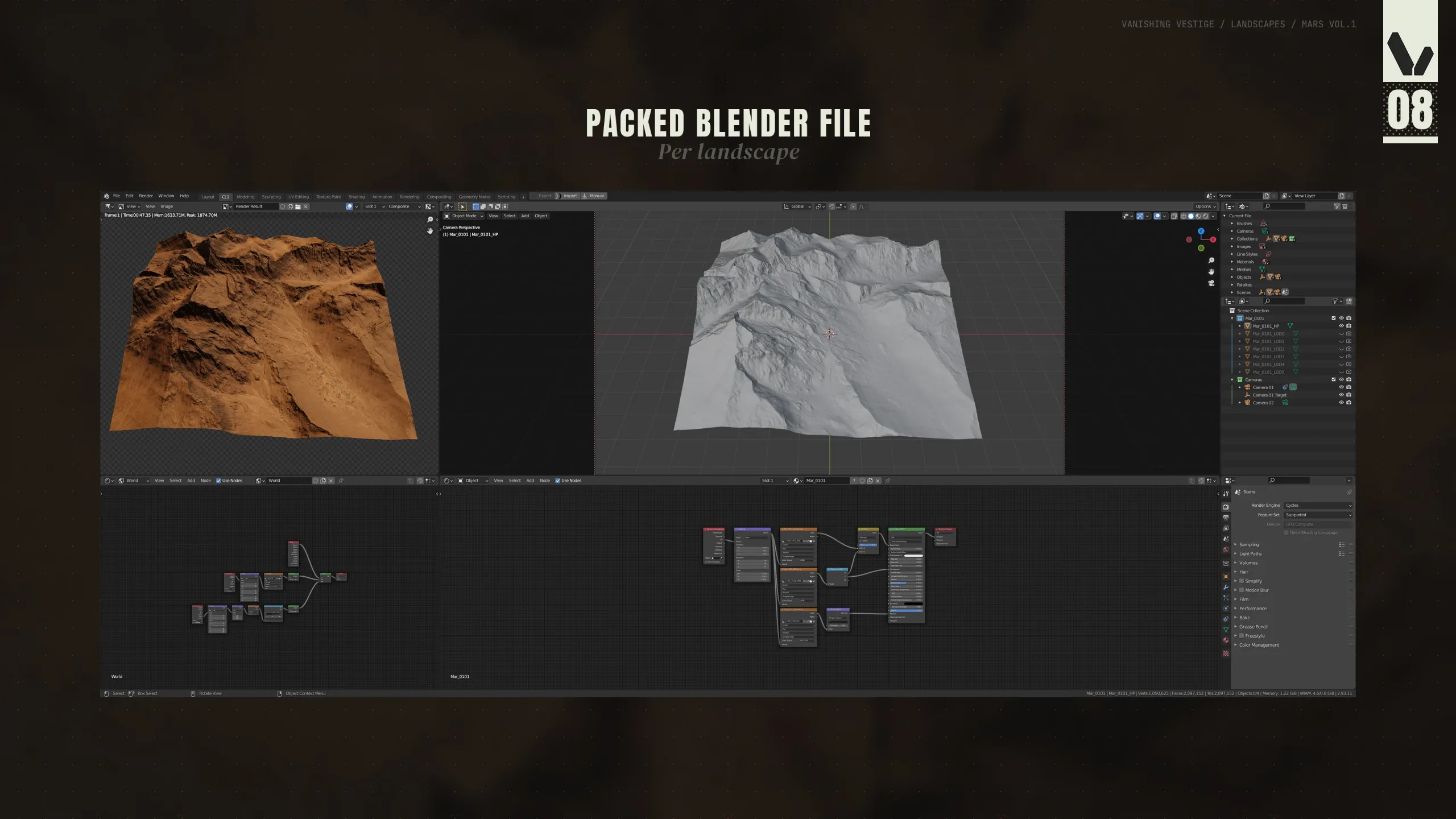Viewport: 1456px width, 819px height.
Task: Click the Mar_0101 material name field
Action: pyautogui.click(x=826, y=481)
